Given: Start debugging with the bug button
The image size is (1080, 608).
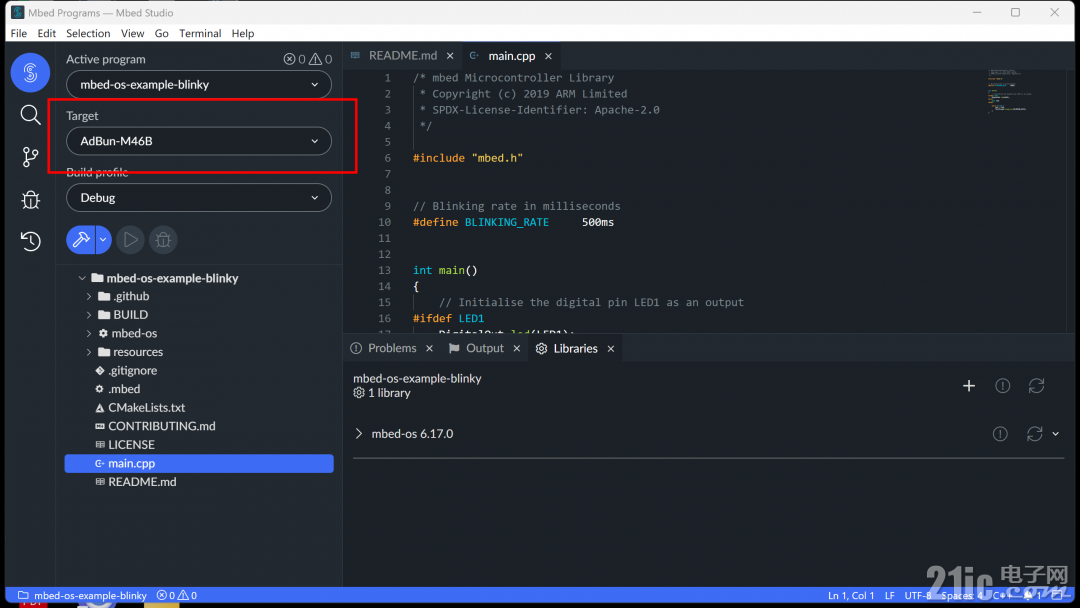Looking at the screenshot, I should pyautogui.click(x=163, y=240).
